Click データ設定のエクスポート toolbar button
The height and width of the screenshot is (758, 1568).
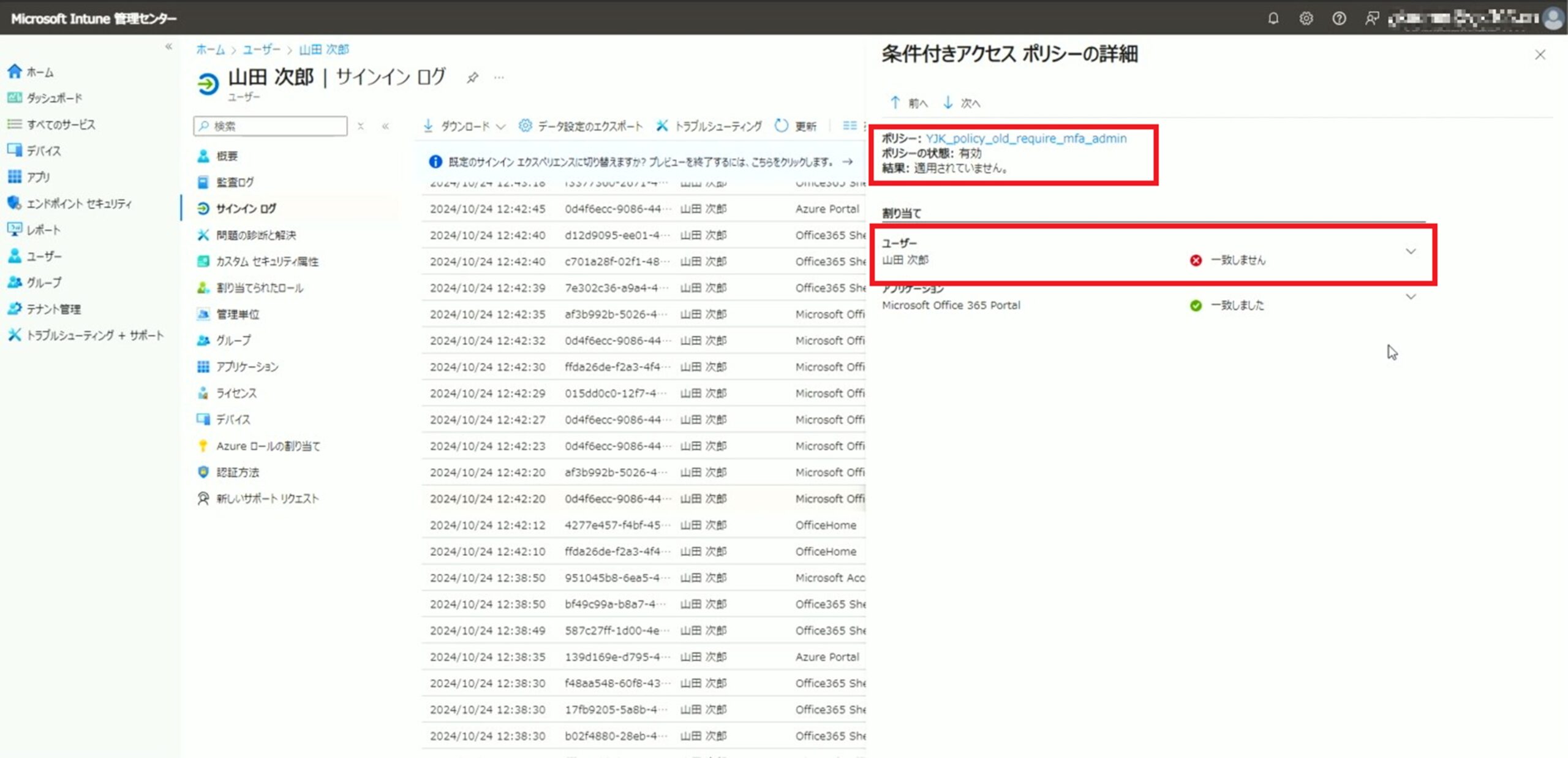581,126
